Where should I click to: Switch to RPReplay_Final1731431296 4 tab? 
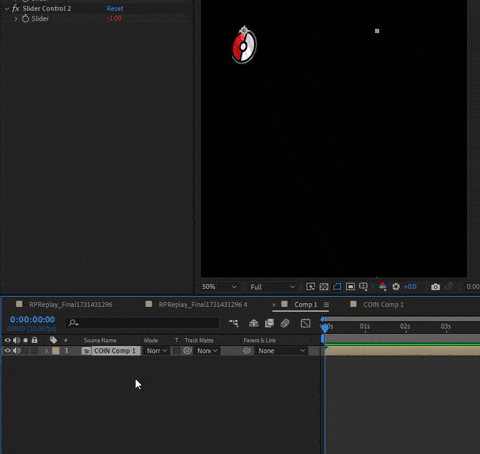pos(203,304)
